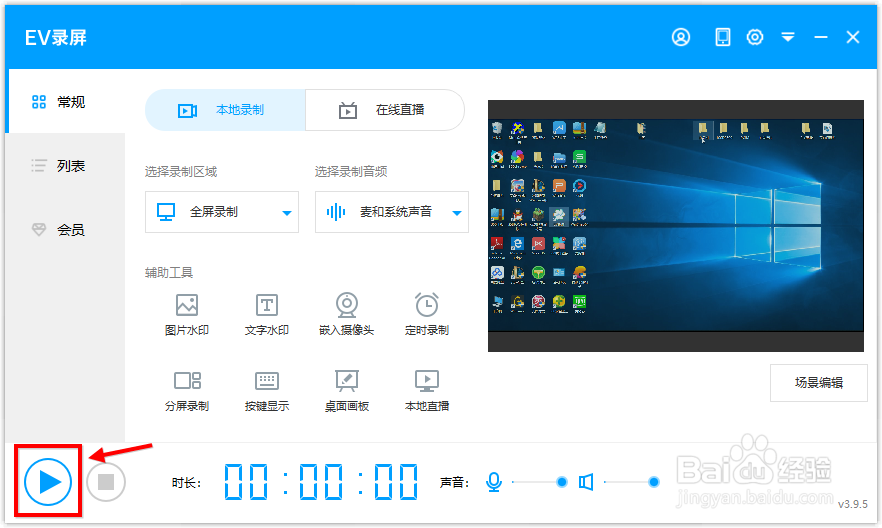The image size is (882, 528).
Task: Open the title bar dropdown menu icon
Action: (x=788, y=38)
